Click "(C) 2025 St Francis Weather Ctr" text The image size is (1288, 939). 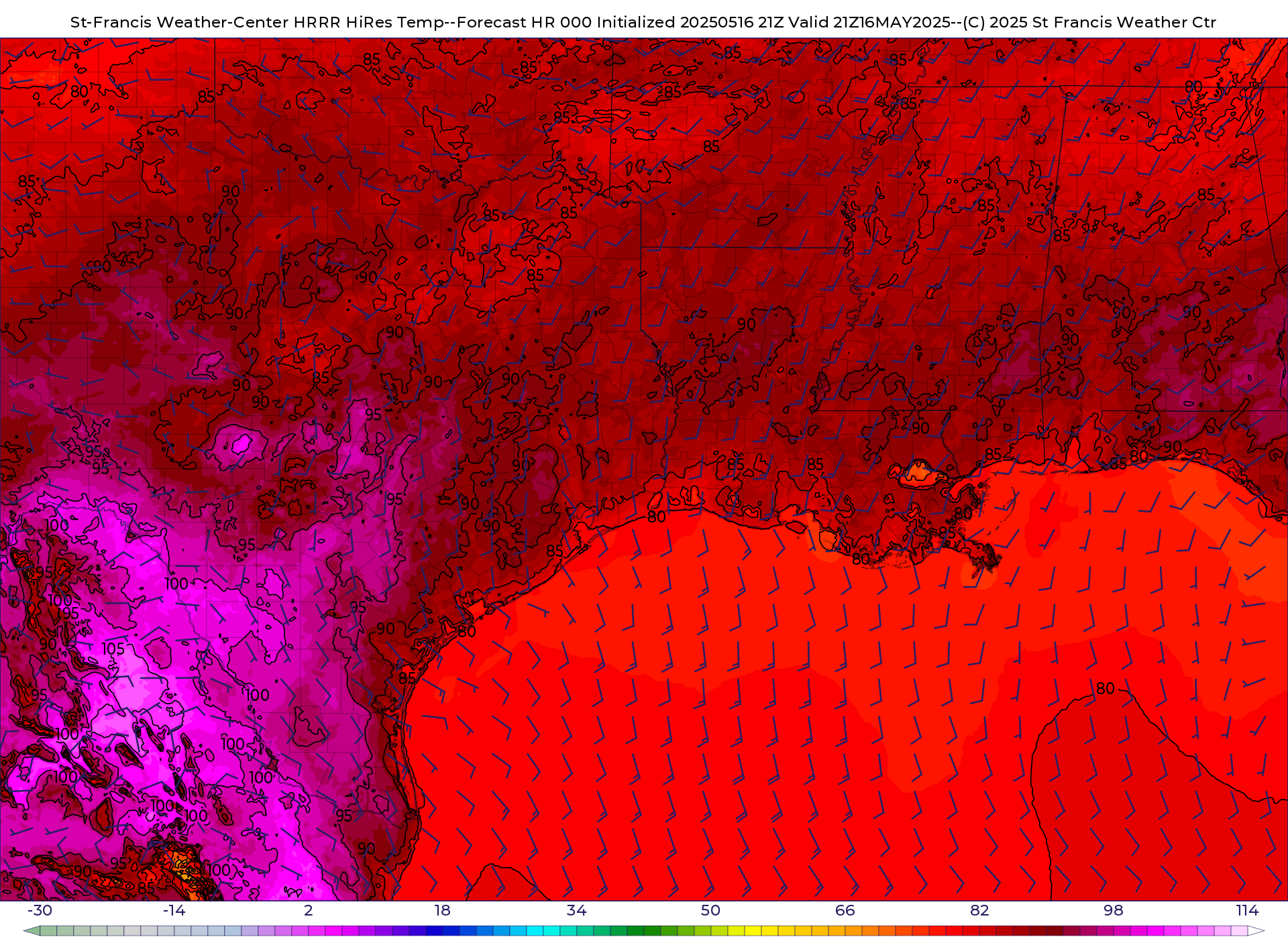(x=1089, y=22)
